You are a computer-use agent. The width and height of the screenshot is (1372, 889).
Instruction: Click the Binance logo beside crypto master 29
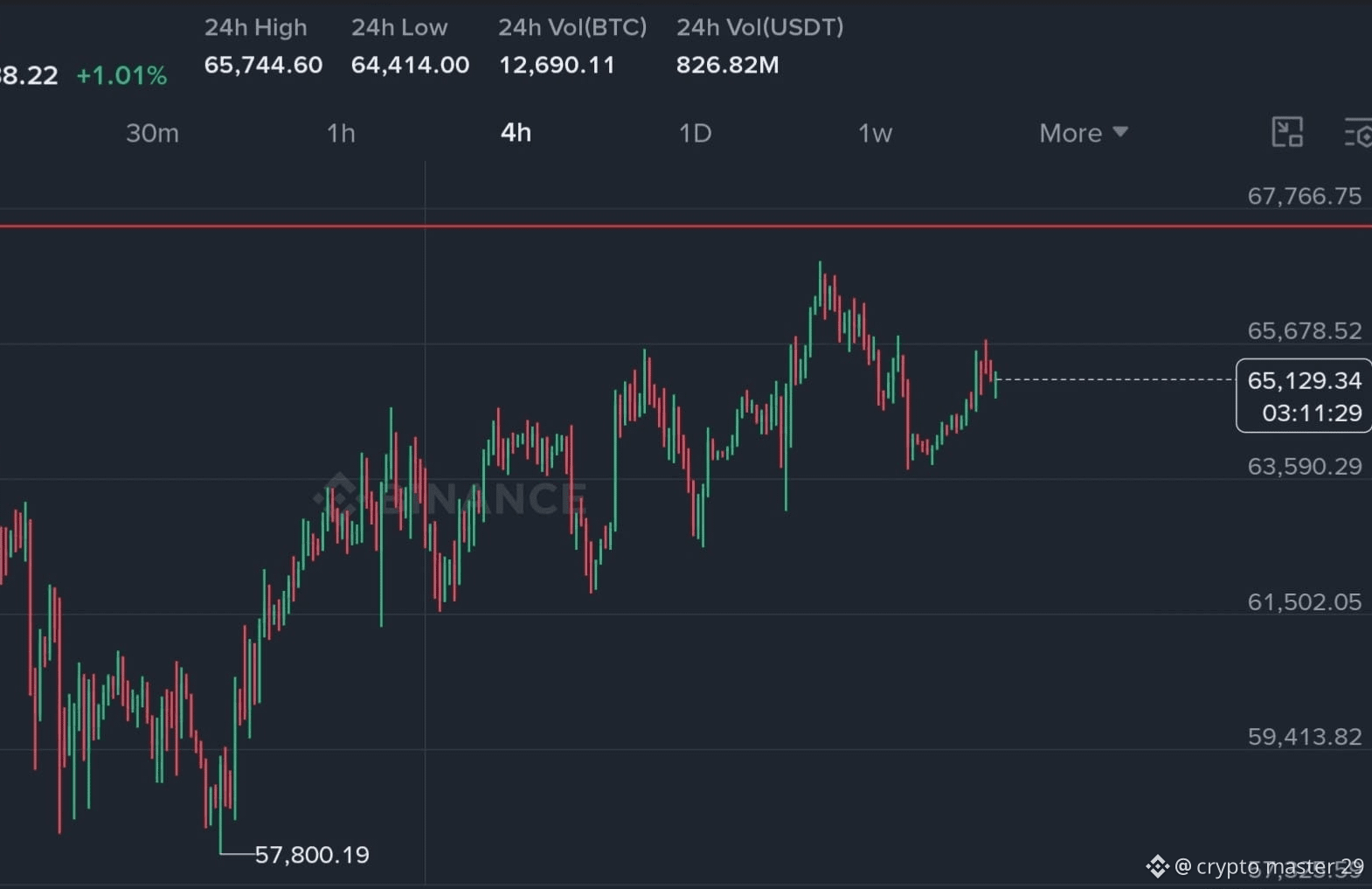pos(1158,866)
